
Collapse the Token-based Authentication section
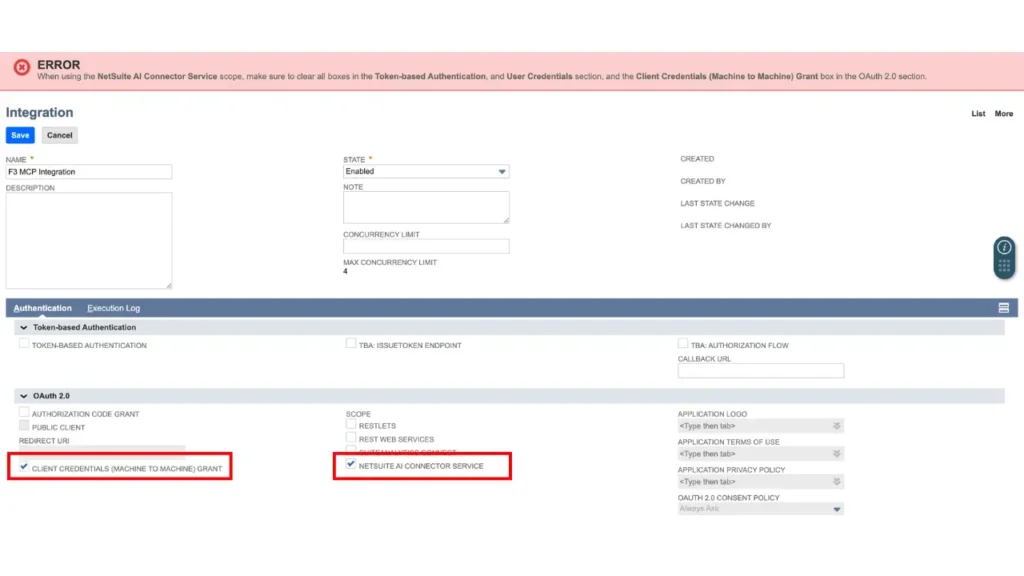point(24,327)
